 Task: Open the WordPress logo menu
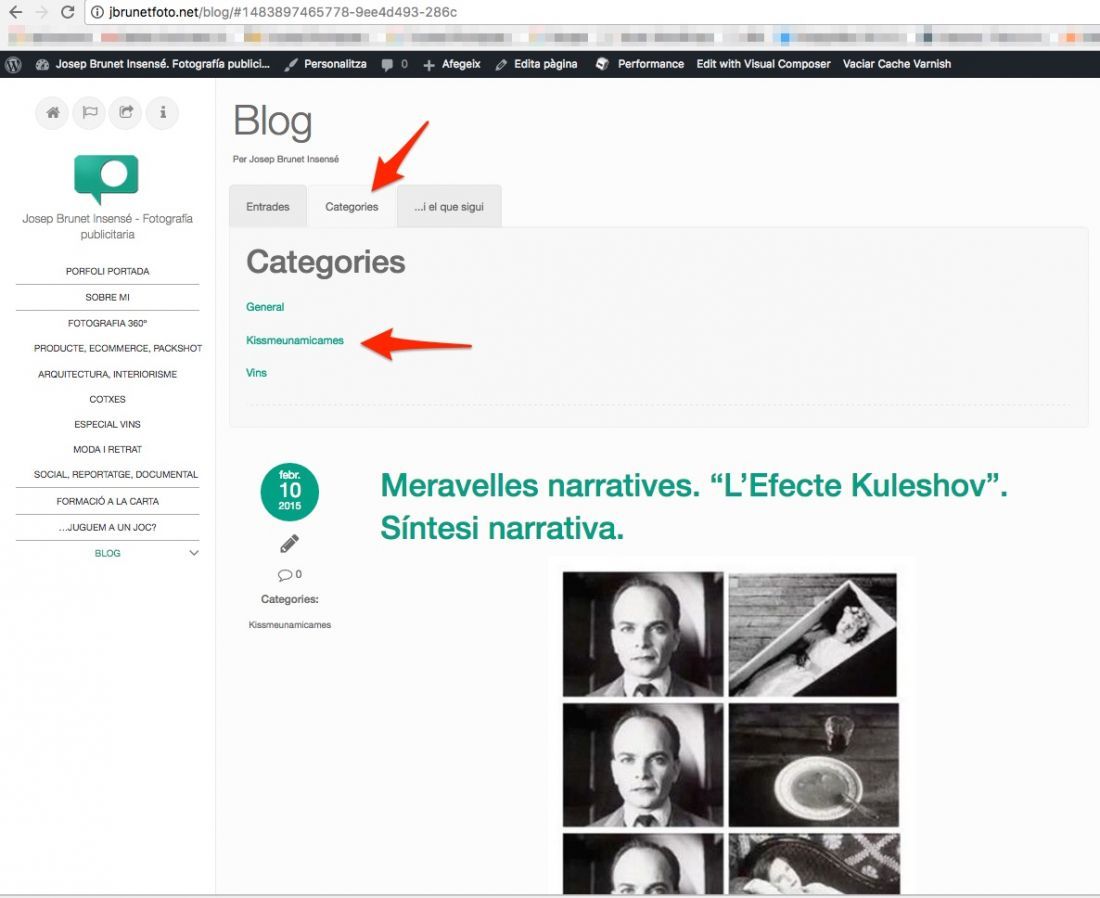pos(13,65)
